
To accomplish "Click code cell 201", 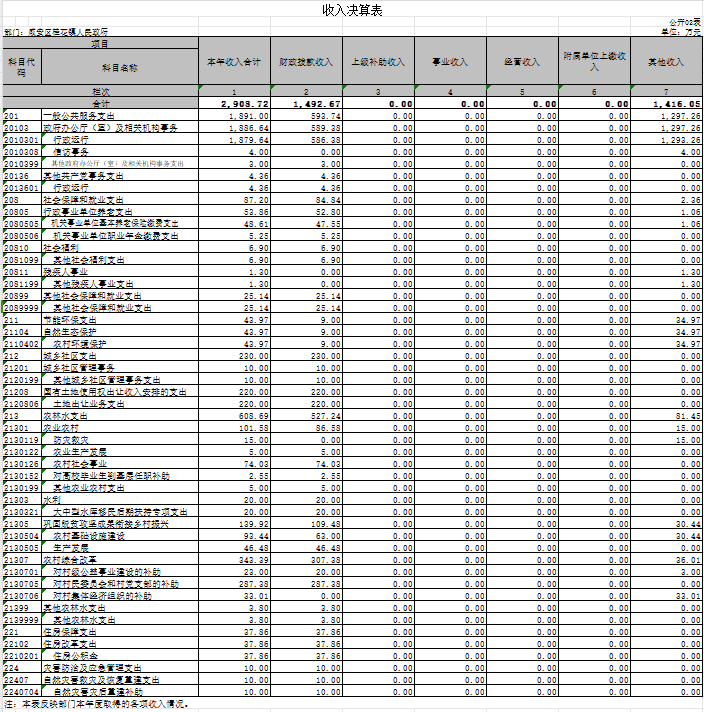I will [x=22, y=116].
